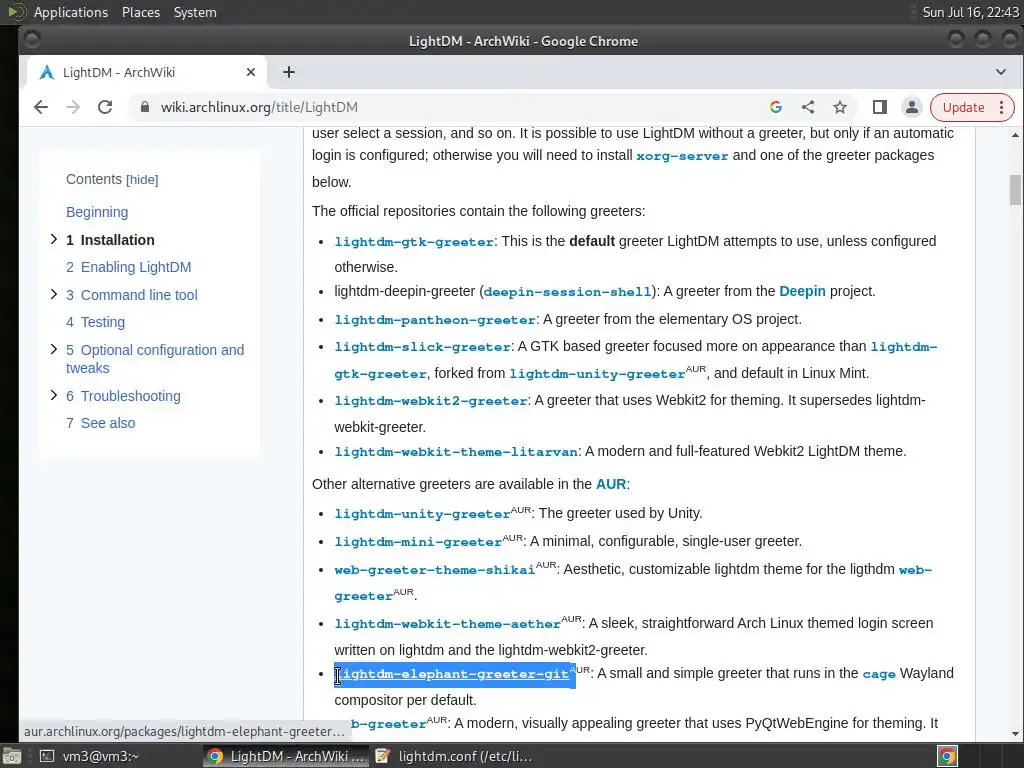Open the highlighted lightdm-elephant-greeter-git link
Screen dimensions: 1024x768
pyautogui.click(x=452, y=675)
